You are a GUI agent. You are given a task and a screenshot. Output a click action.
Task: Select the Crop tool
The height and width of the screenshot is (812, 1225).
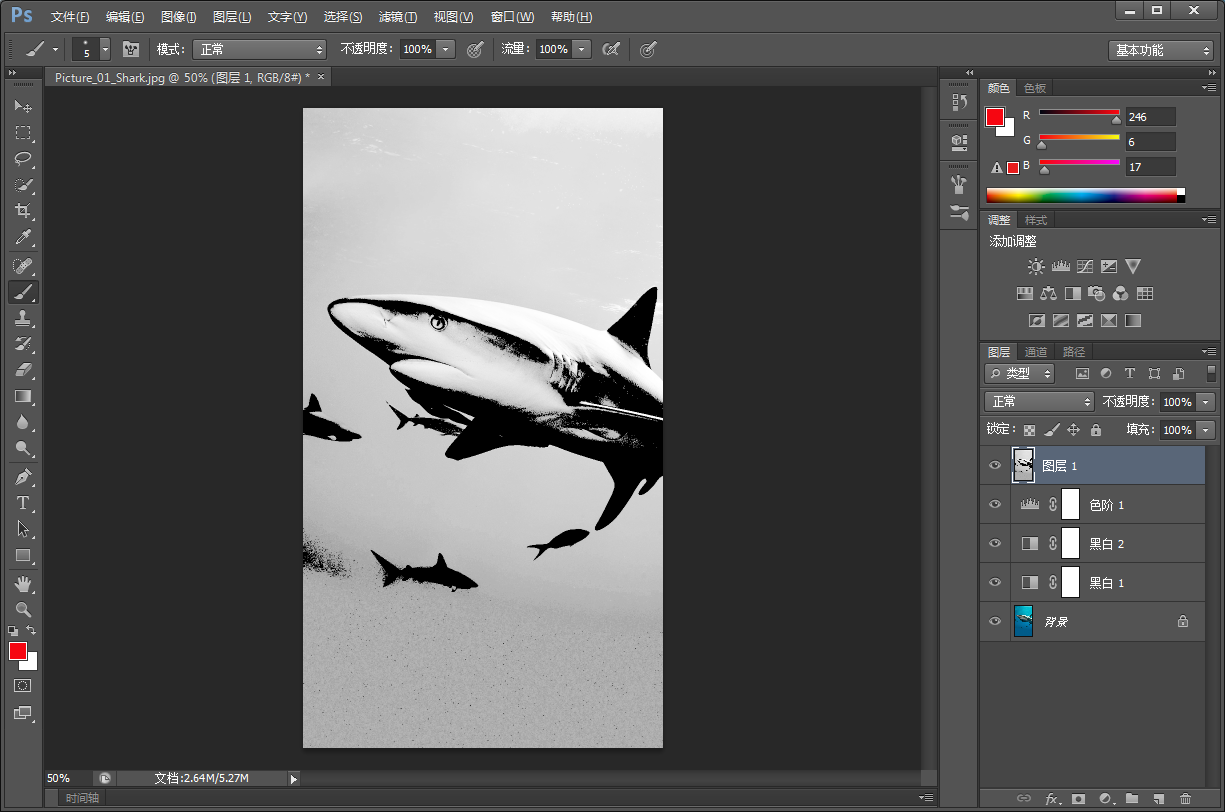22,211
